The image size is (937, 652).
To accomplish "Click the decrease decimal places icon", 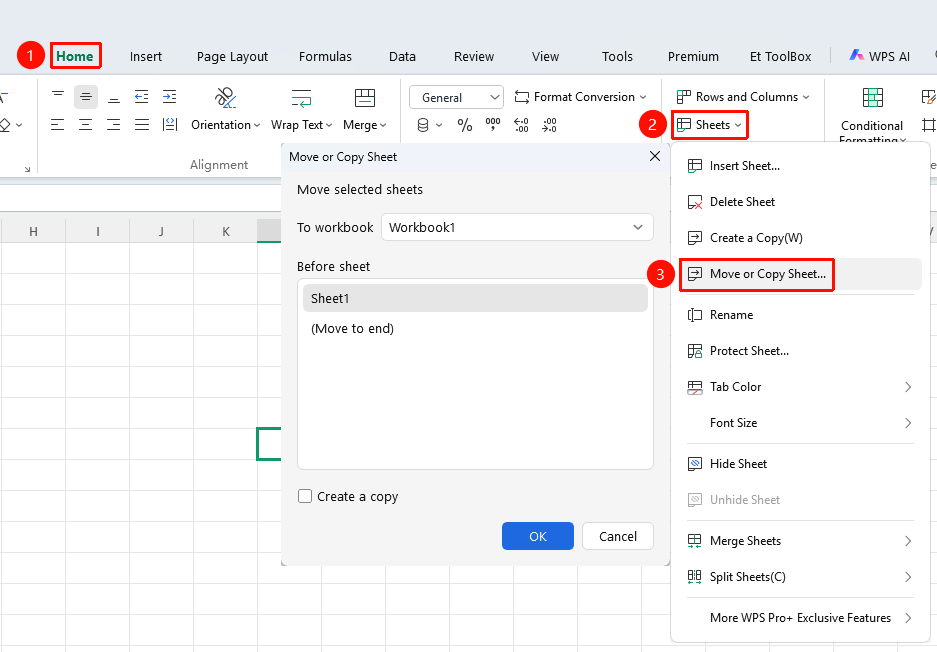I will click(x=549, y=125).
